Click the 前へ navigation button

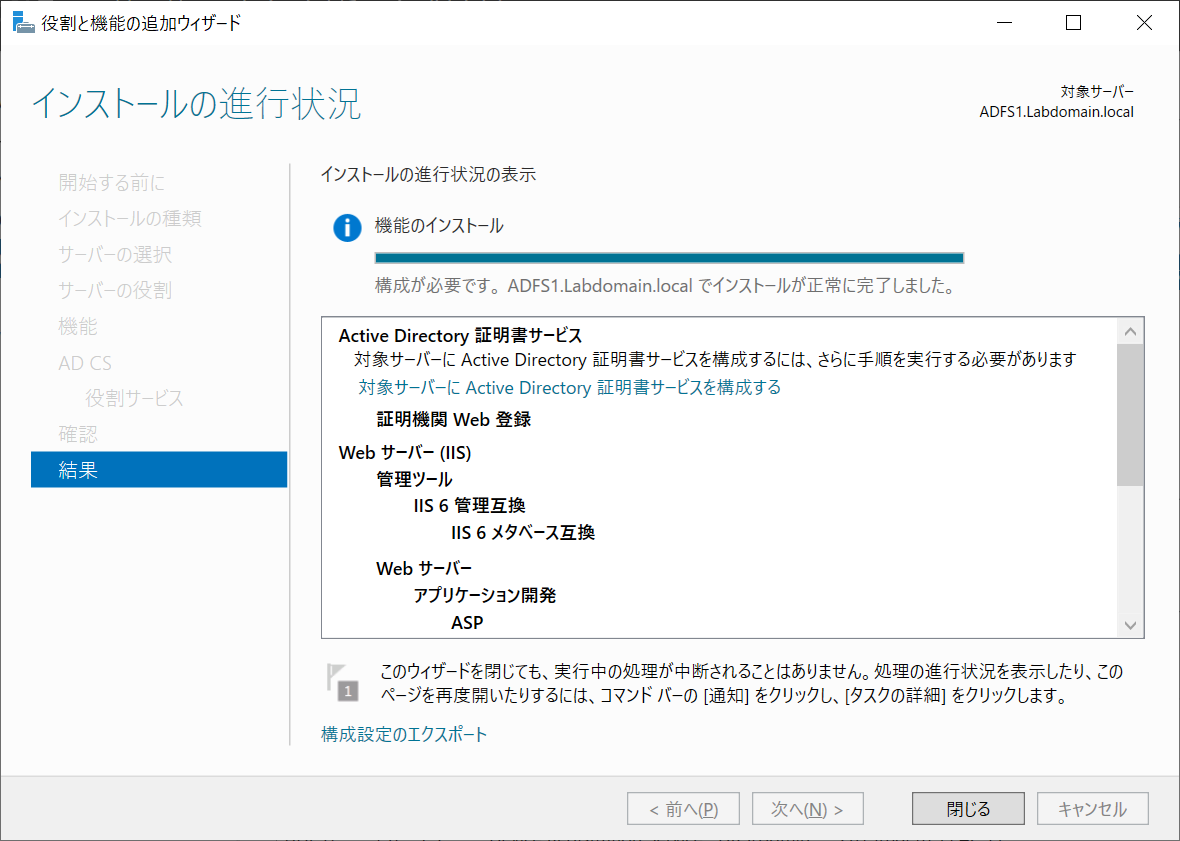683,808
